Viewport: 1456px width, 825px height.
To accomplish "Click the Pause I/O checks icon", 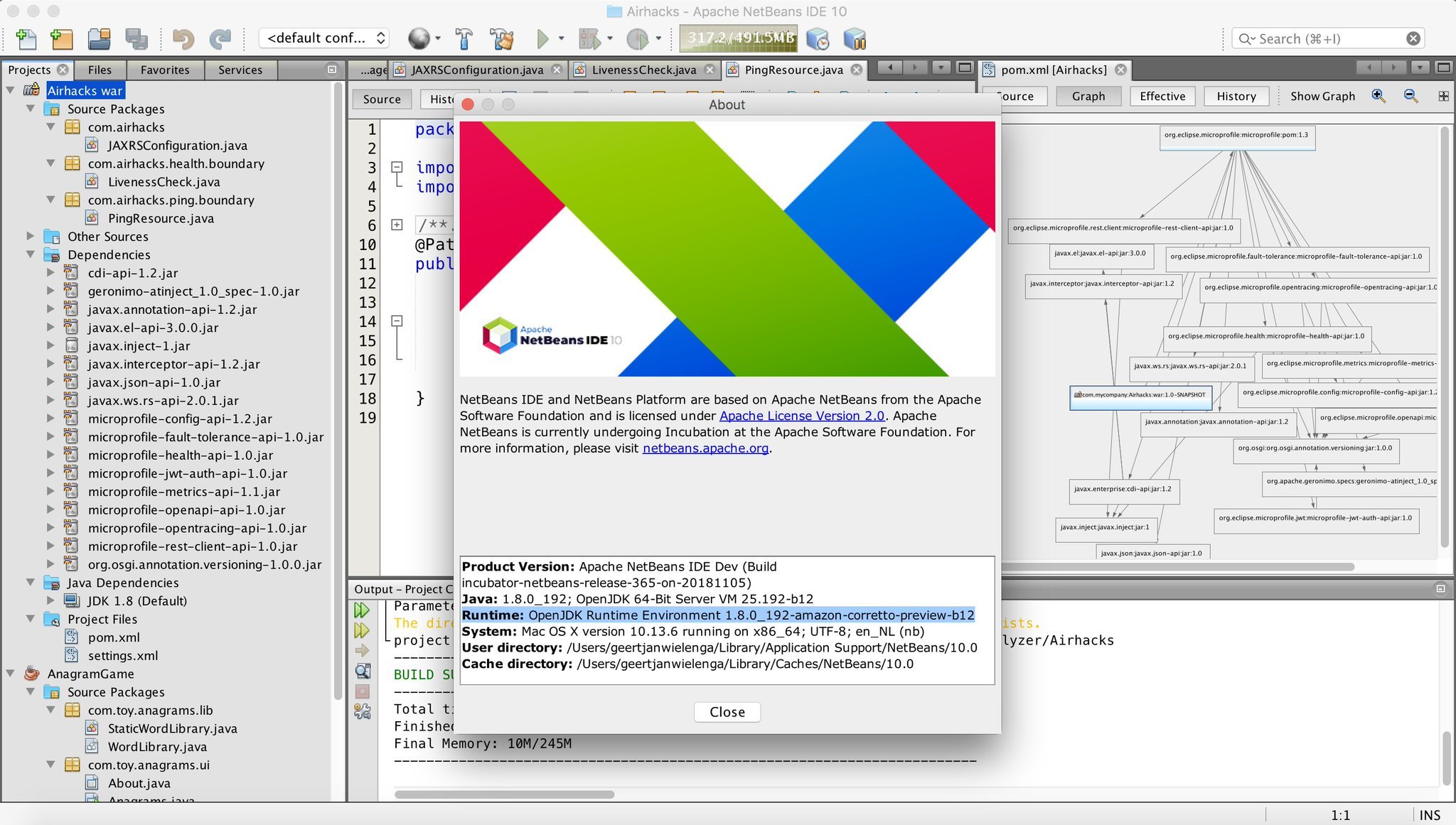I will 854,38.
